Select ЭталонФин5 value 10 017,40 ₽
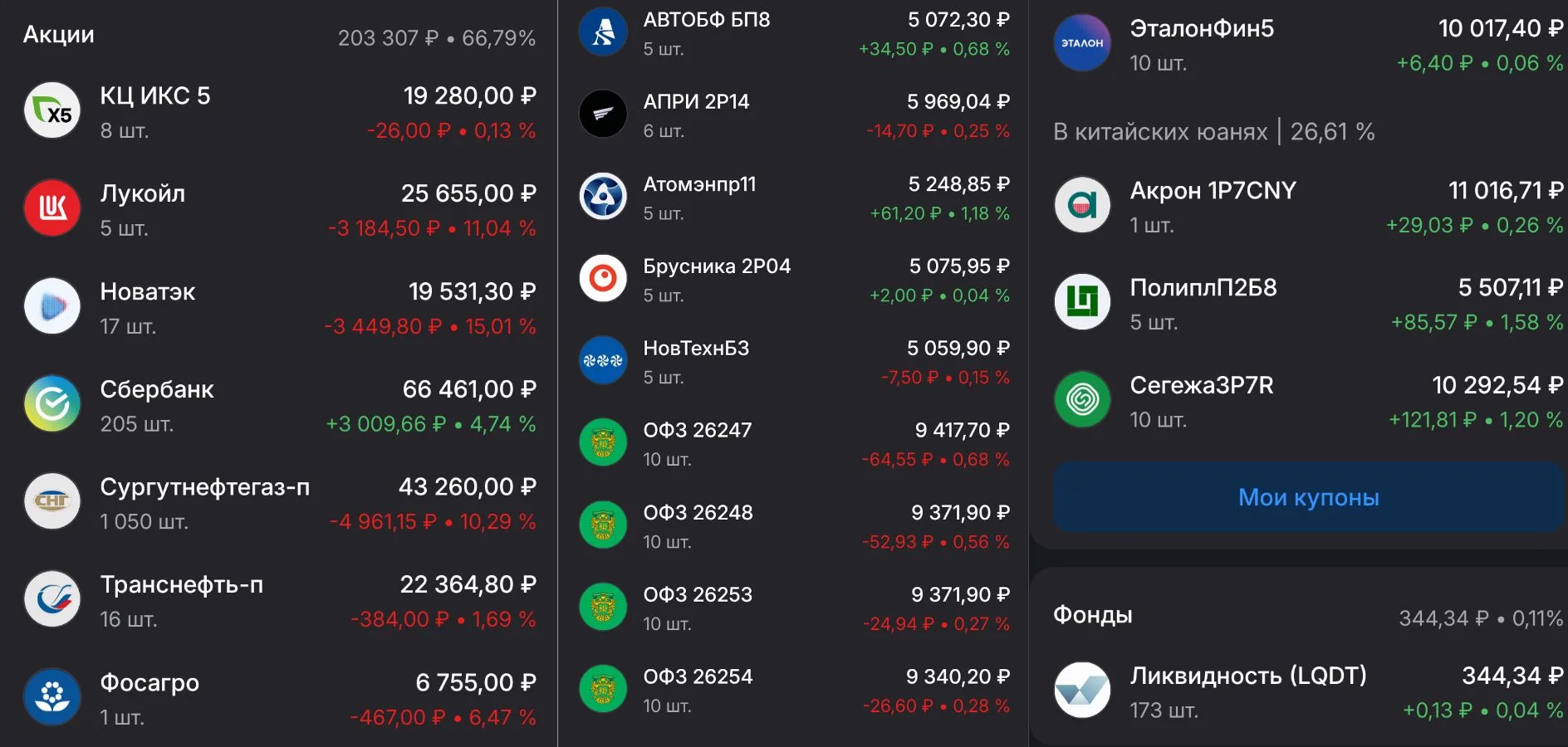The height and width of the screenshot is (747, 1568). tap(1502, 28)
